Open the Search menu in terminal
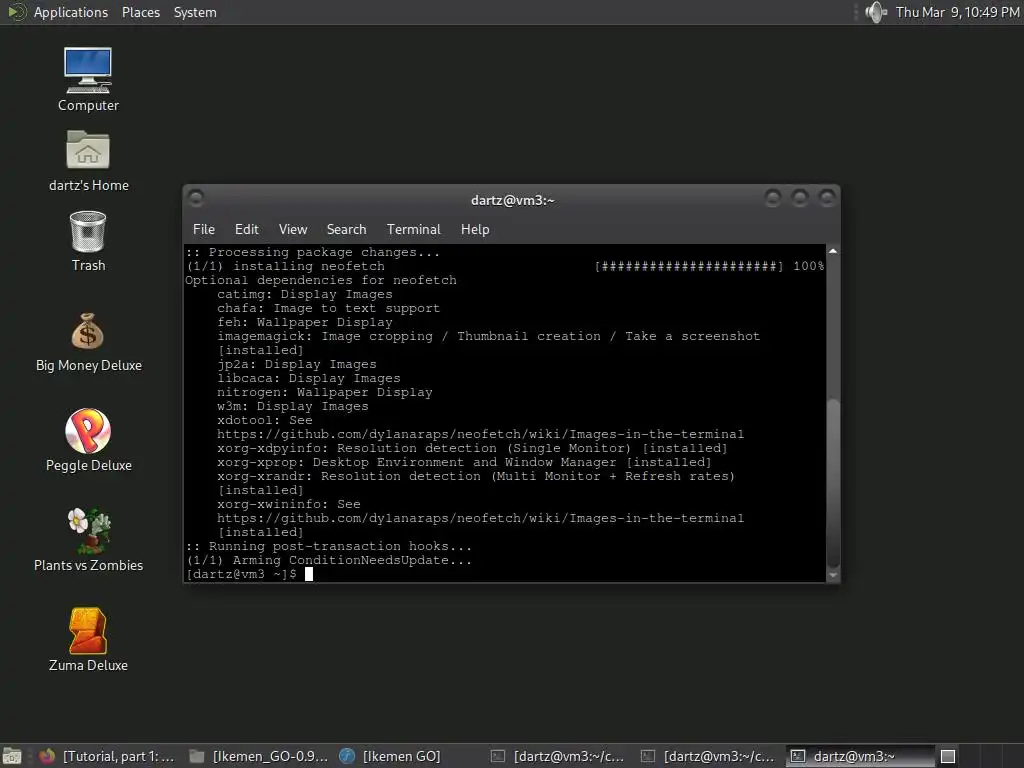Image resolution: width=1024 pixels, height=768 pixels. coord(346,229)
